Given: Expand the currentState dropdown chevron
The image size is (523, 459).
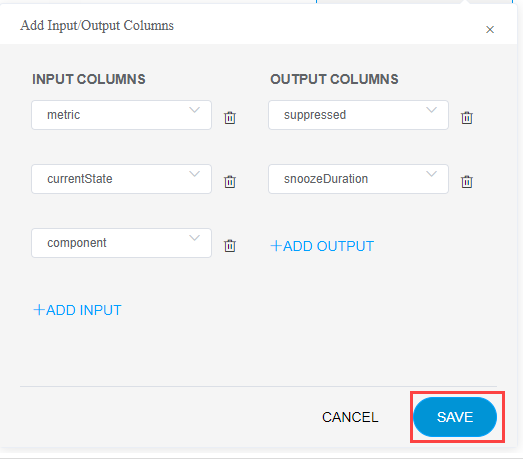Looking at the screenshot, I should [194, 174].
